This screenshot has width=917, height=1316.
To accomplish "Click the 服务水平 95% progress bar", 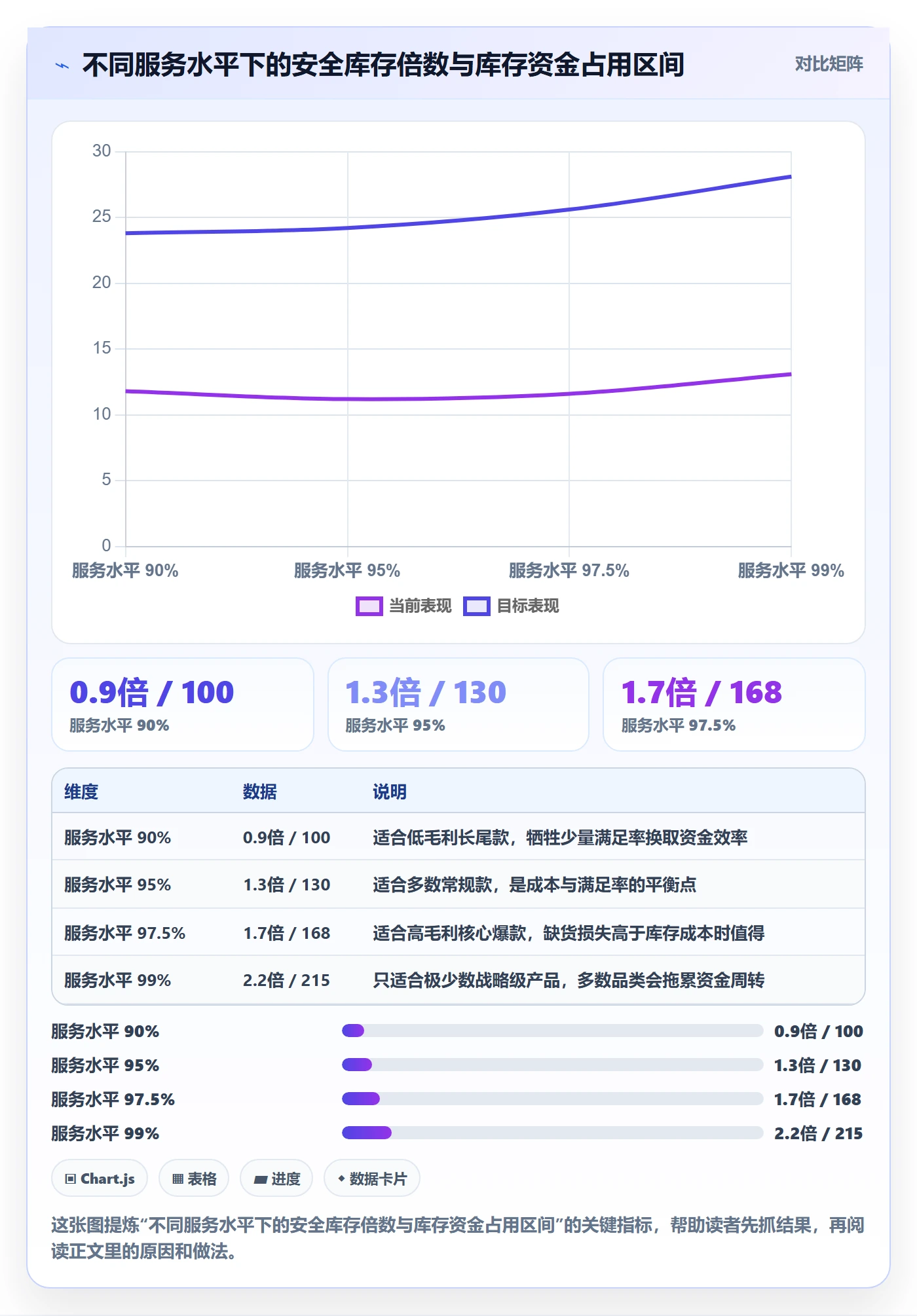I will click(552, 1065).
